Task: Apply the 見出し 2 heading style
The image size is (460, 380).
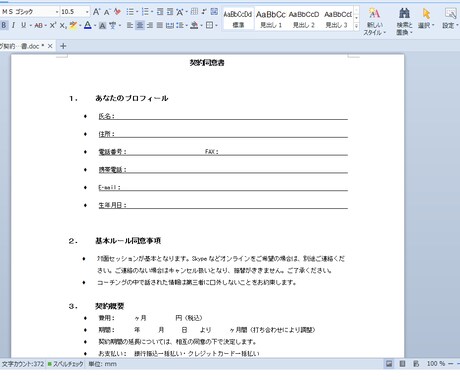Action: [x=303, y=19]
